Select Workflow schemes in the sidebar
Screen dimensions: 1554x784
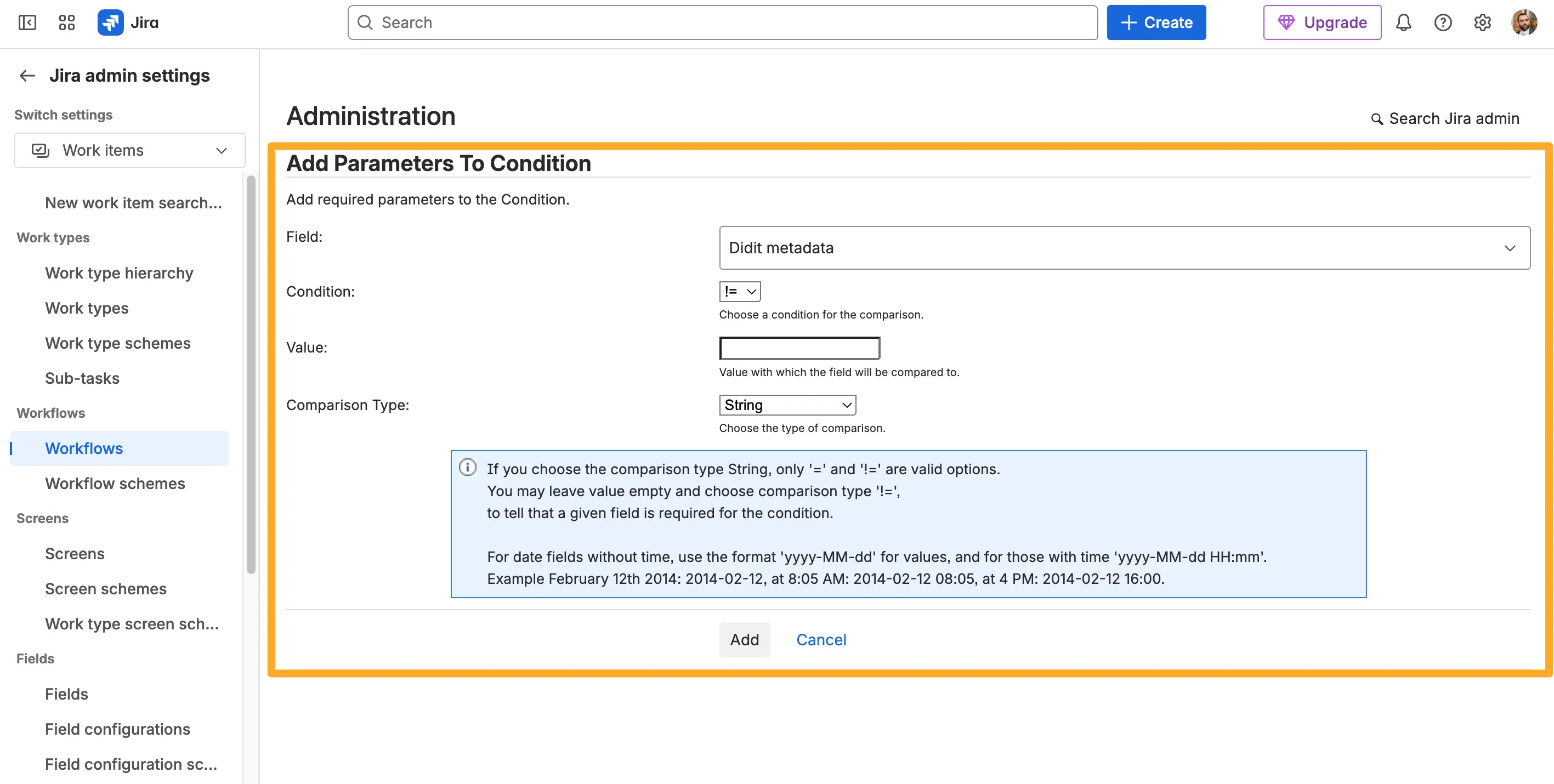(115, 483)
